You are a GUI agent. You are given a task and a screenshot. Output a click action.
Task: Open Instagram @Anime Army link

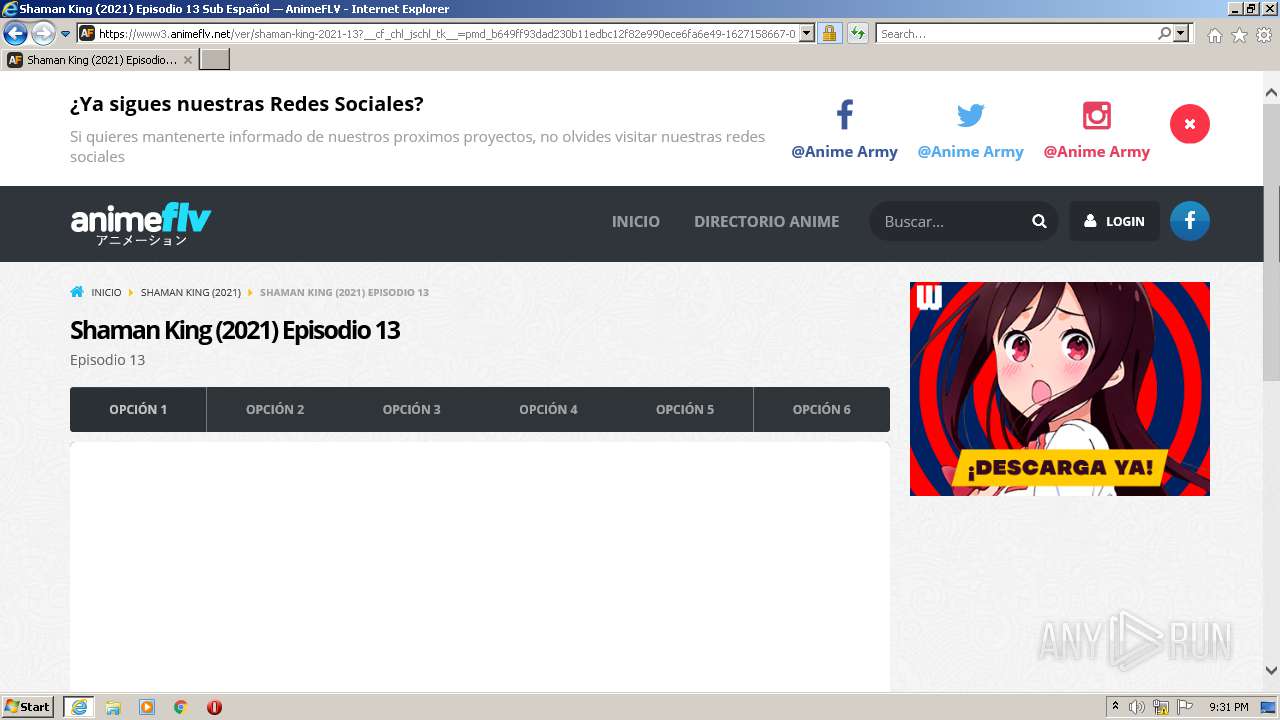tap(1096, 152)
